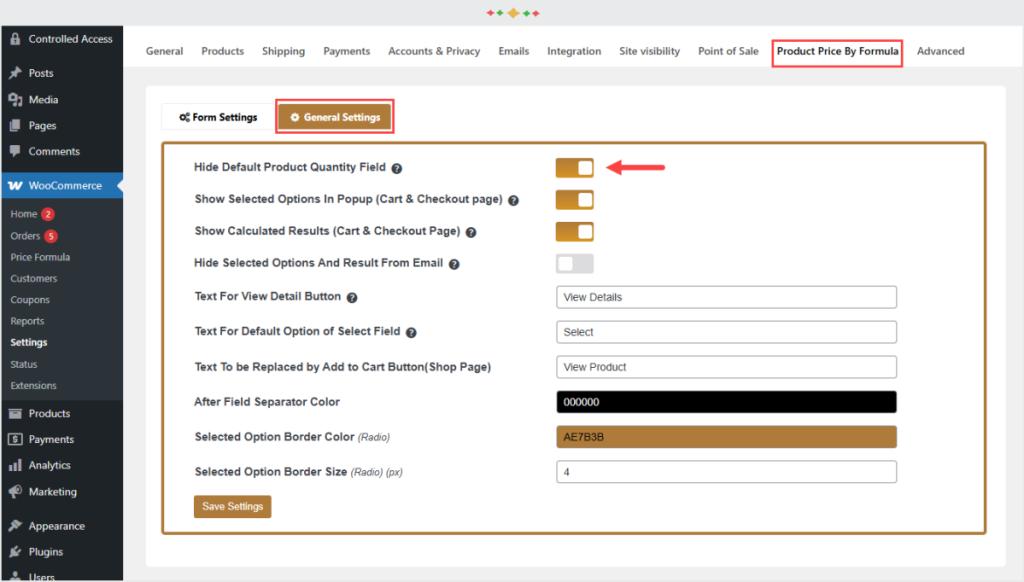Switch to the Form Settings tab
The height and width of the screenshot is (582, 1024).
tap(218, 118)
